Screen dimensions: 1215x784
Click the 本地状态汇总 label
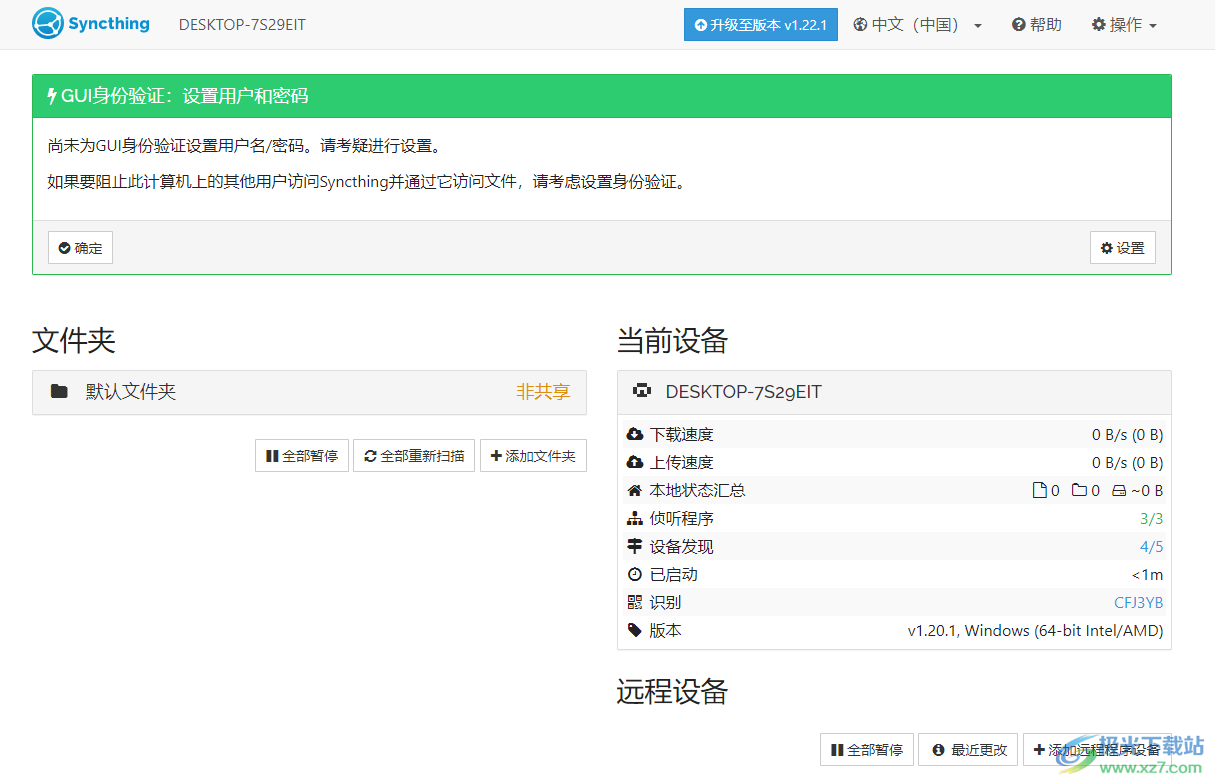click(698, 491)
